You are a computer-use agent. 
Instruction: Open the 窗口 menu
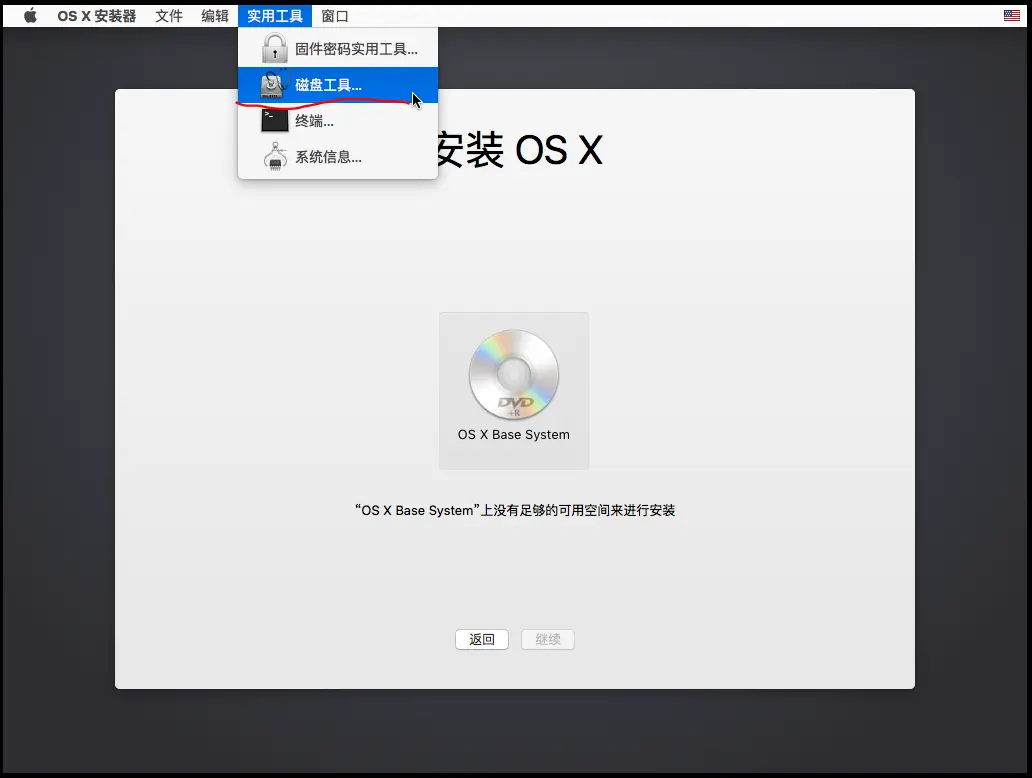[334, 16]
